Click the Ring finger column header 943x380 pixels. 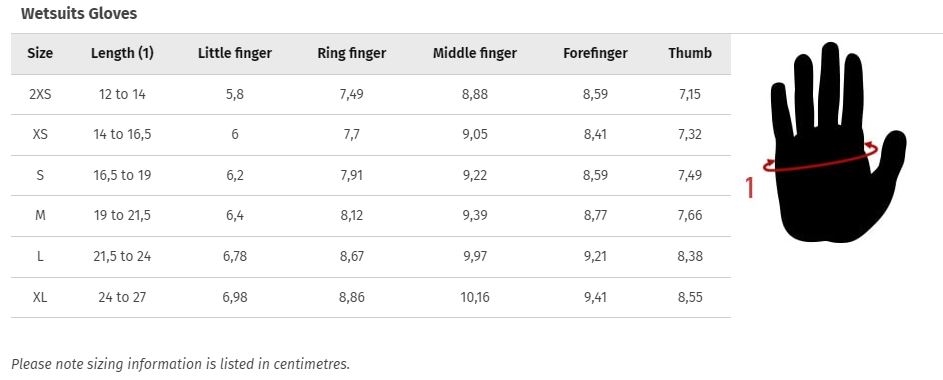point(352,53)
